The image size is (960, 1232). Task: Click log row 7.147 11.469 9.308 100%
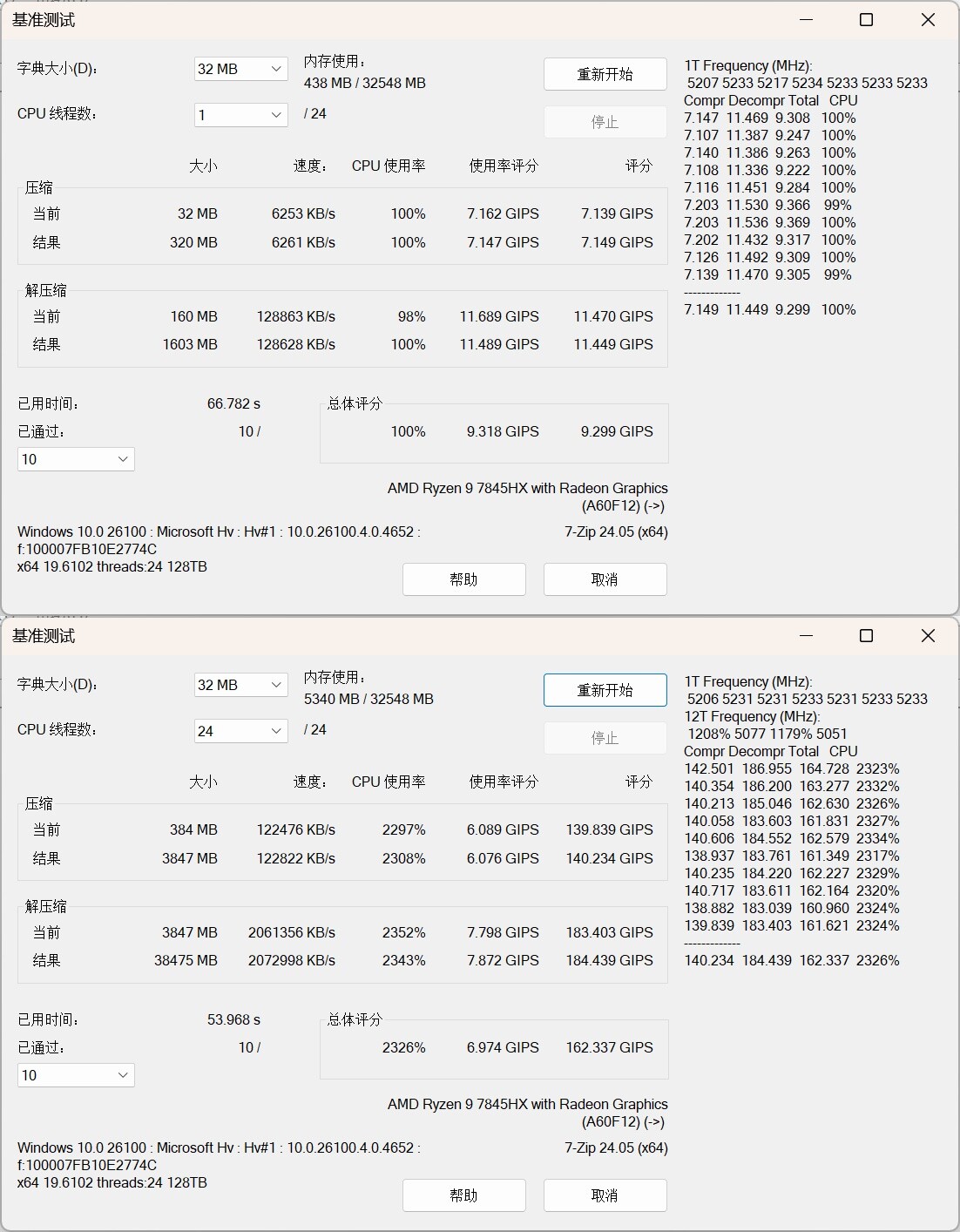coord(770,118)
